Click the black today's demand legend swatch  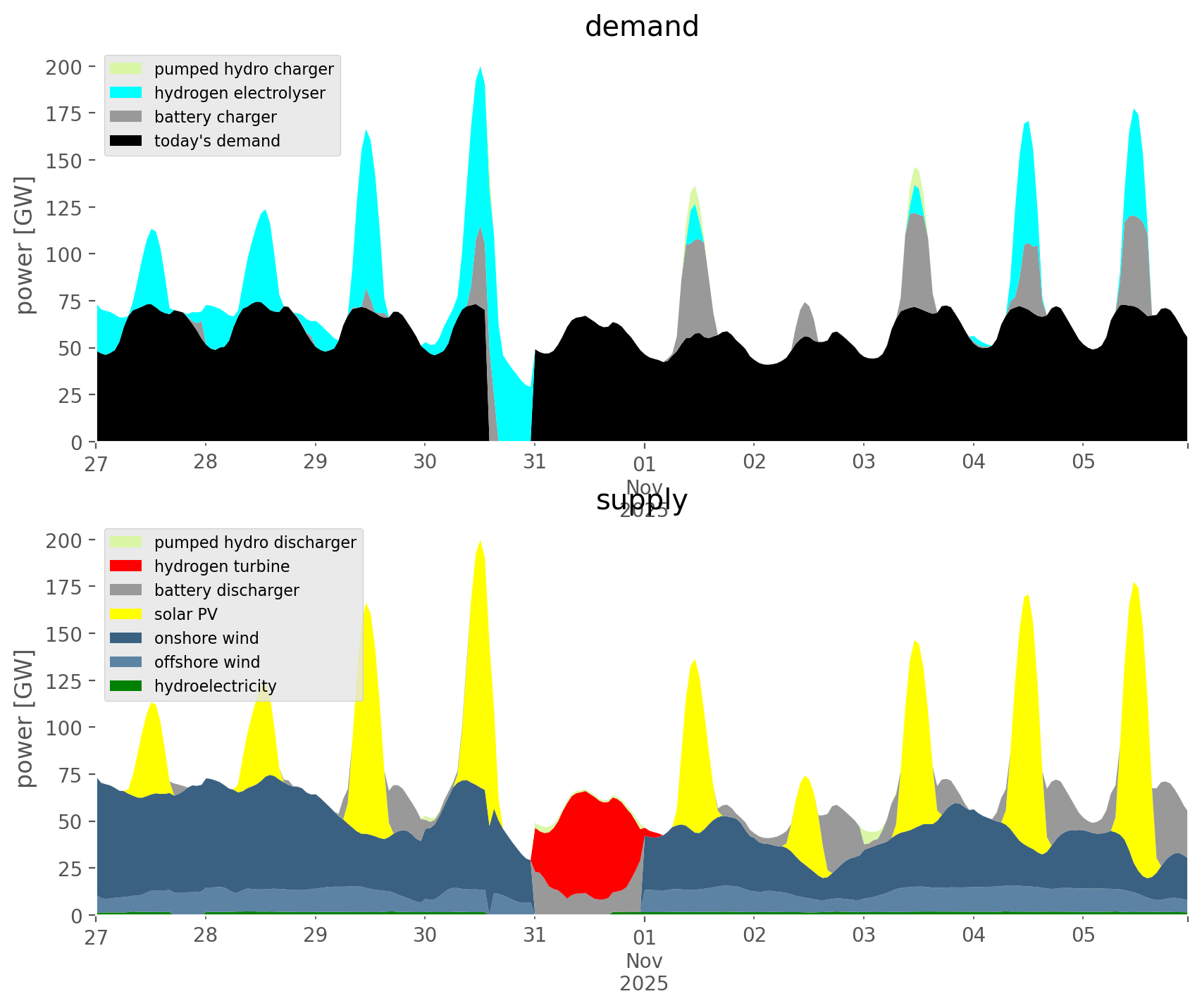pos(126,141)
